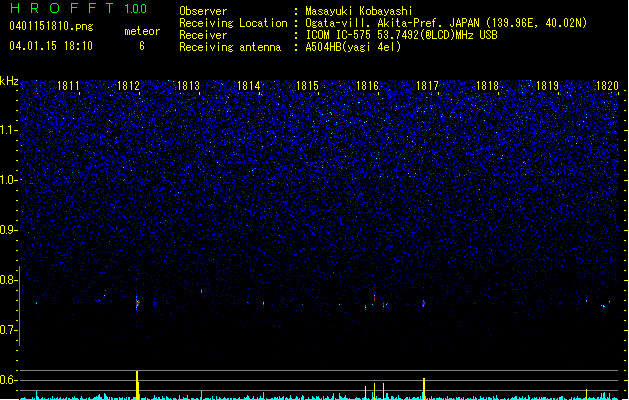This screenshot has width=629, height=400.
Task: Click the 1820 time marker
Action: tap(607, 86)
